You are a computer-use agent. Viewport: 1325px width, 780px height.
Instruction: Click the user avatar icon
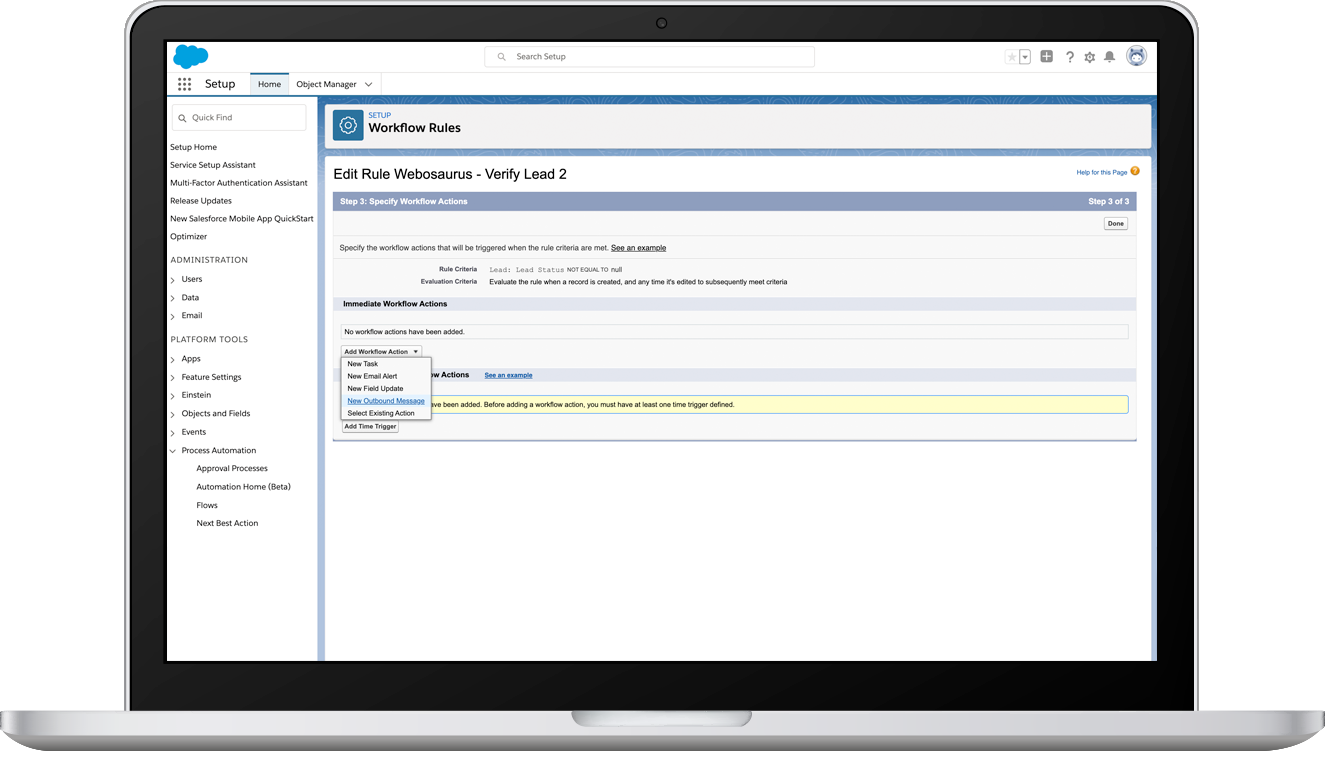coord(1136,57)
